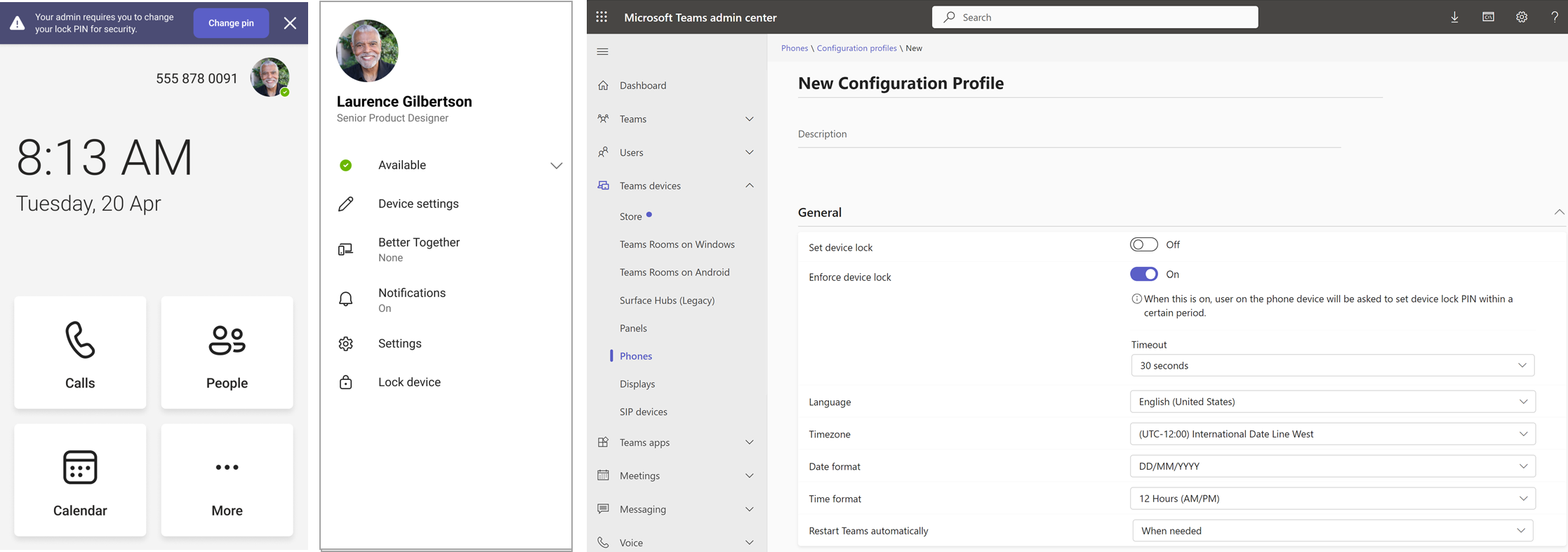Open Device settings pencil icon
1568x552 pixels.
[x=345, y=204]
